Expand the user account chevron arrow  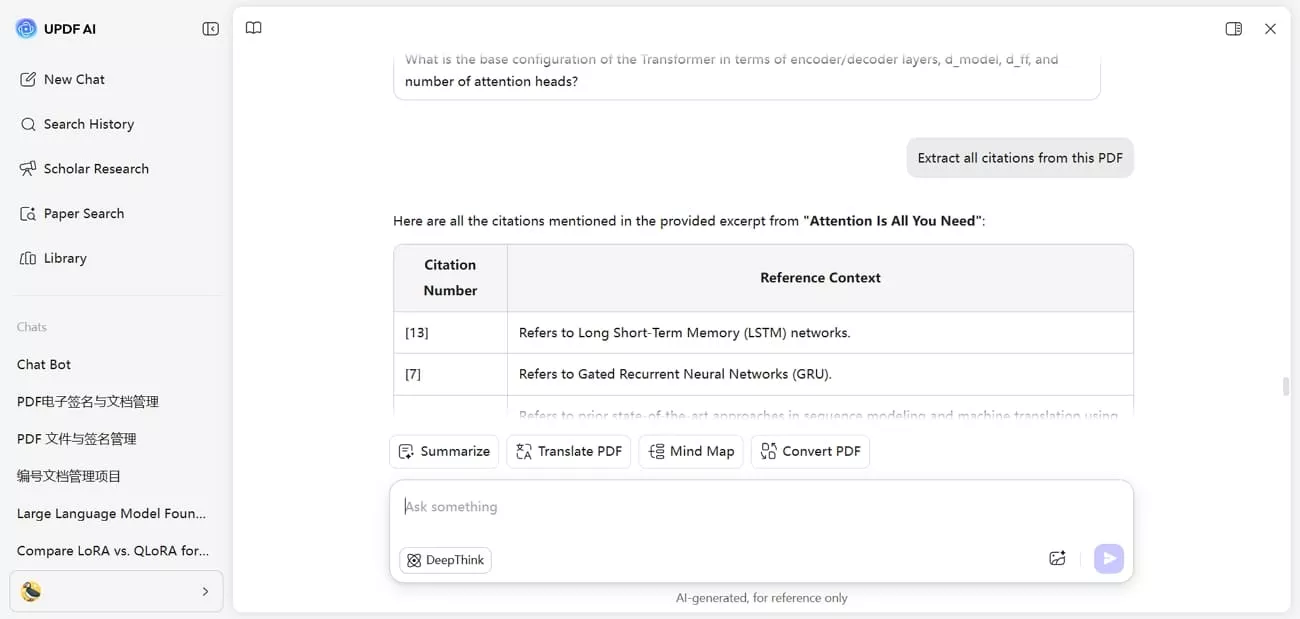[205, 591]
